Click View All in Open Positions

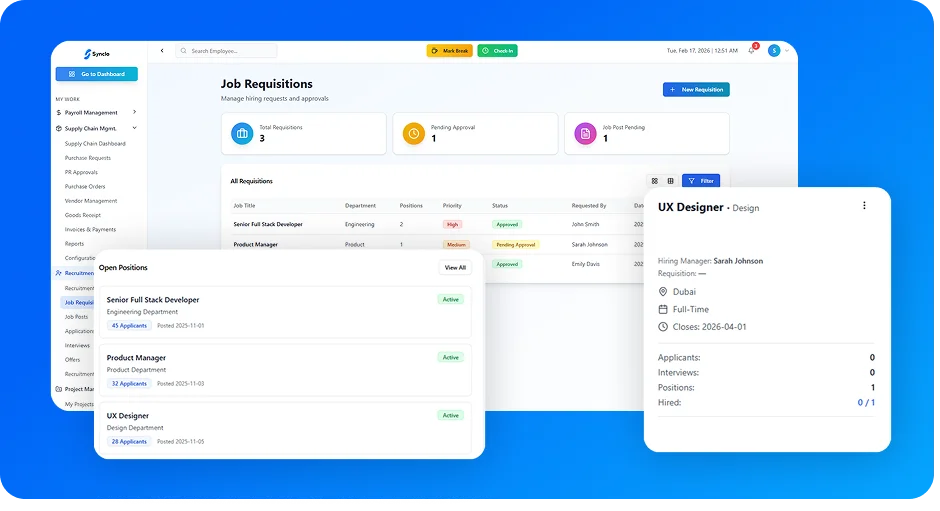tap(455, 268)
